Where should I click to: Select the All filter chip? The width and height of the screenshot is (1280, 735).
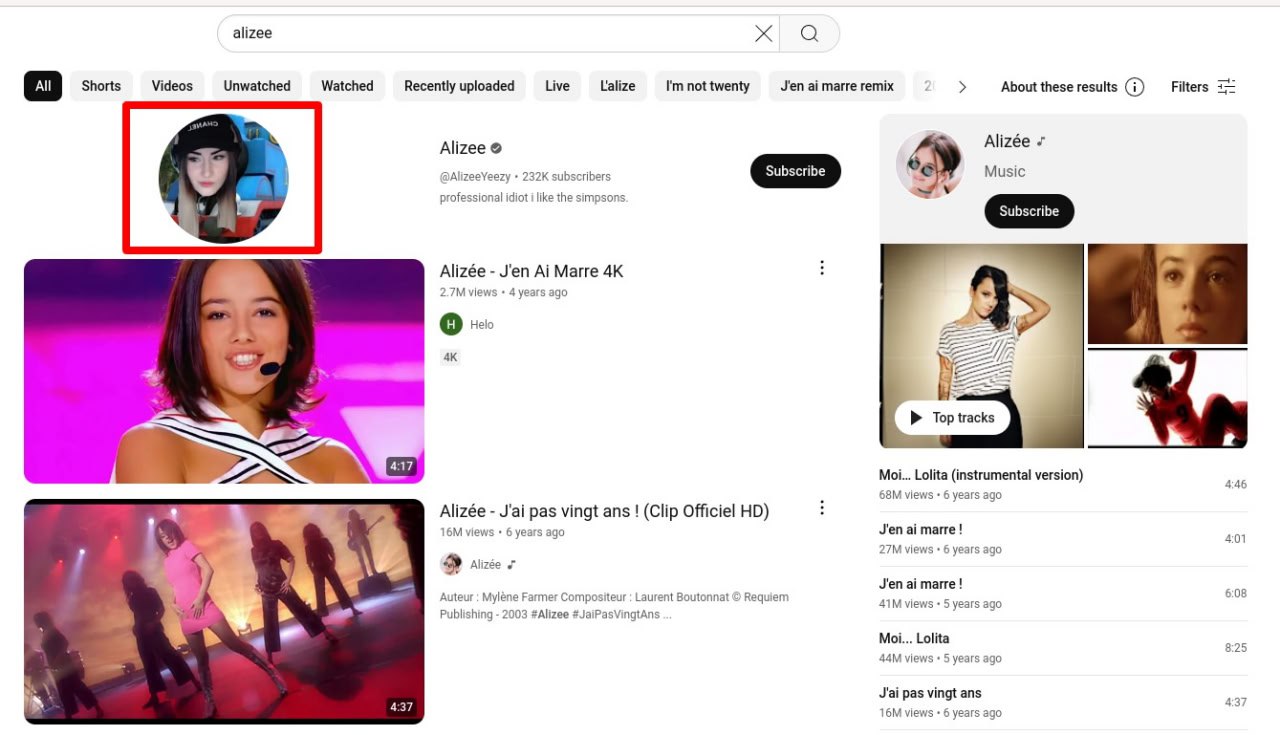click(43, 86)
